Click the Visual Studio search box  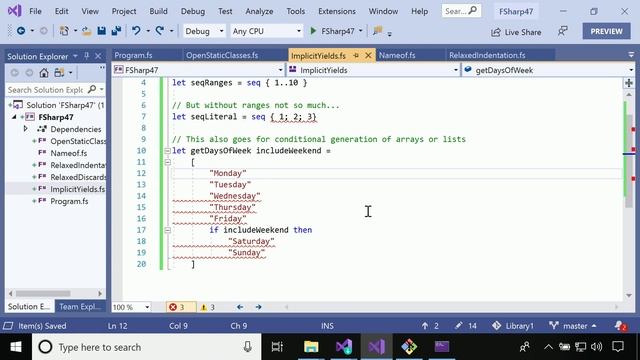(x=461, y=11)
